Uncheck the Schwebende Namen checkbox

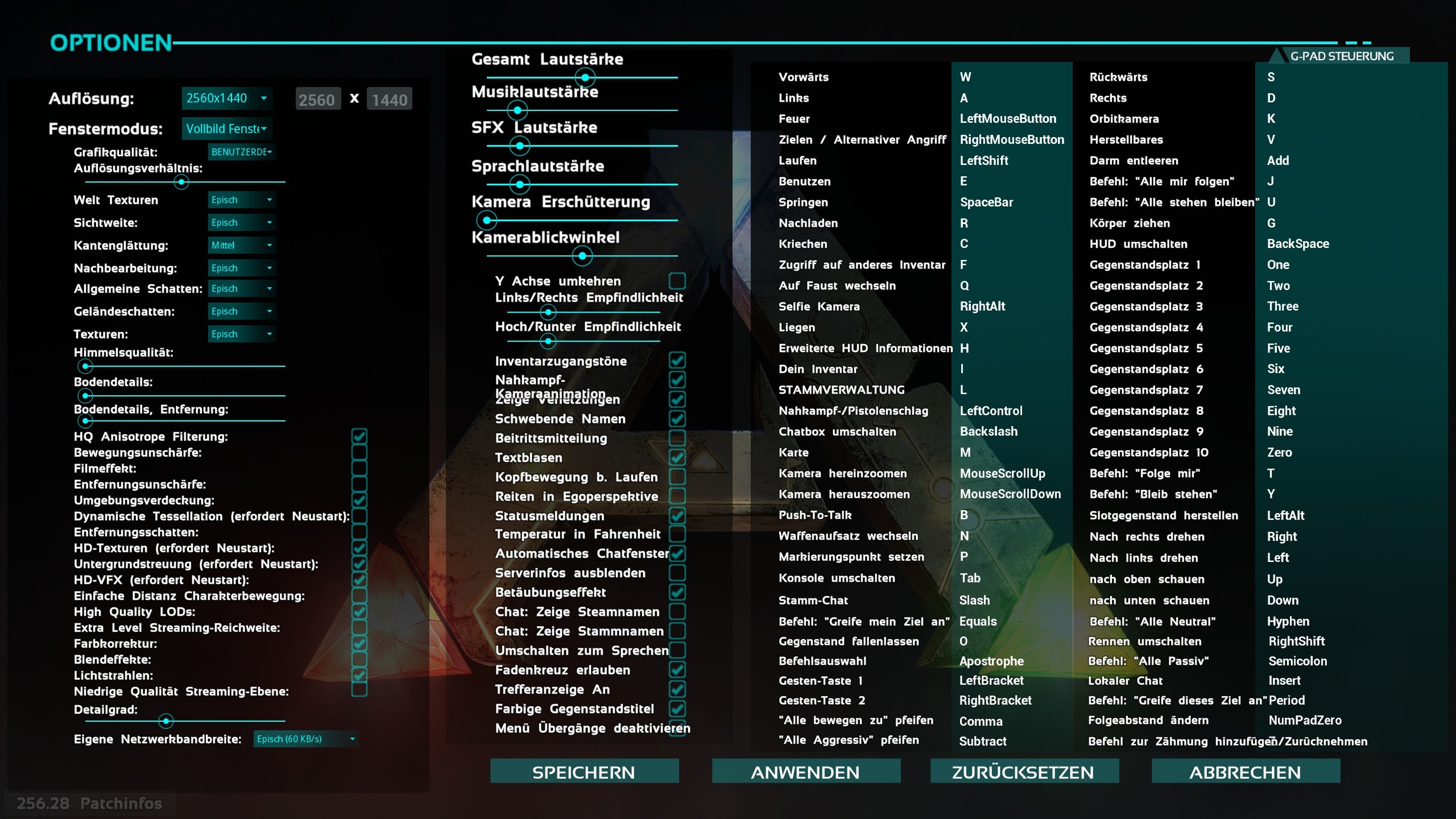pyautogui.click(x=677, y=419)
